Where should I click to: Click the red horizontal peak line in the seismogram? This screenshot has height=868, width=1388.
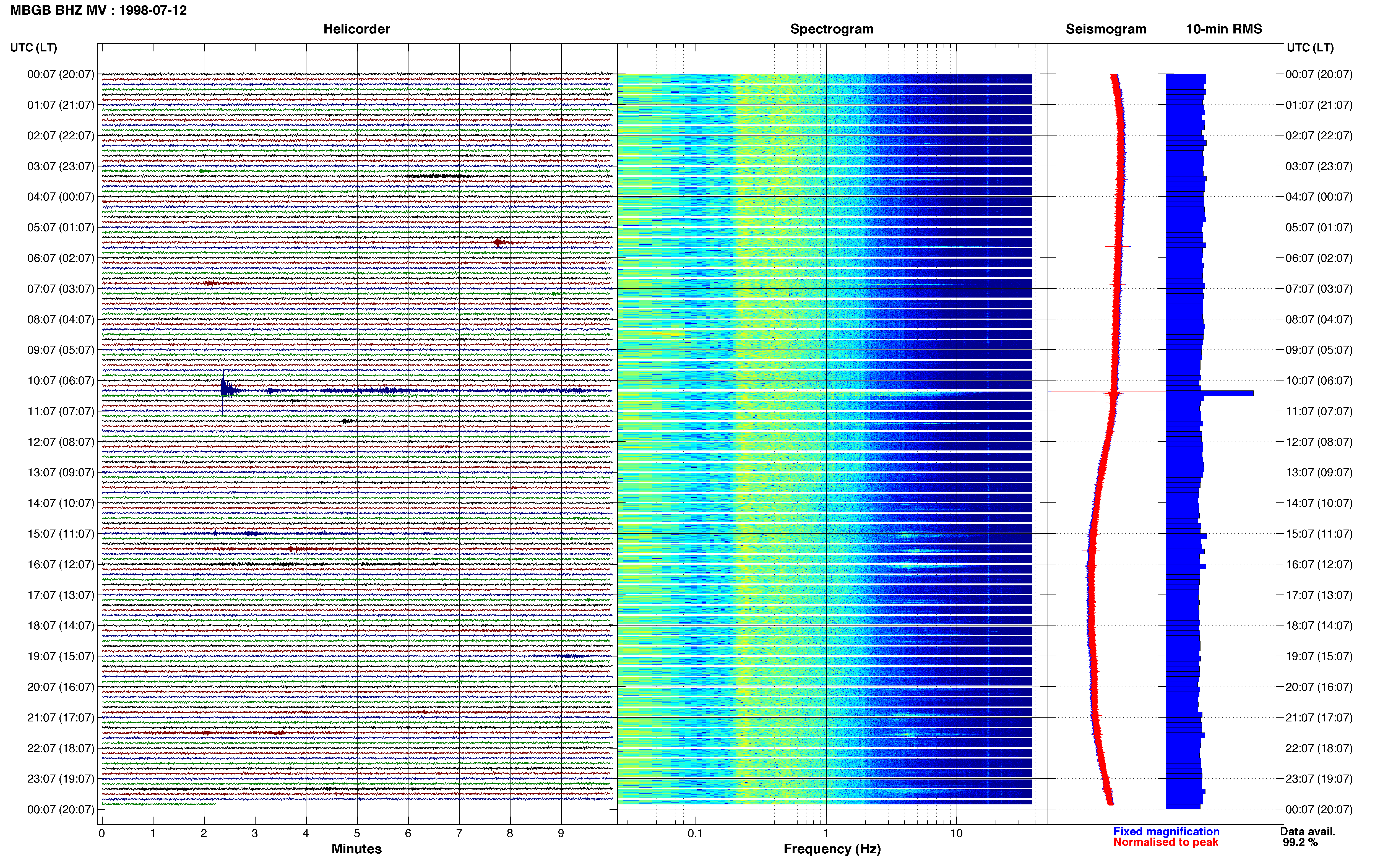[1106, 392]
